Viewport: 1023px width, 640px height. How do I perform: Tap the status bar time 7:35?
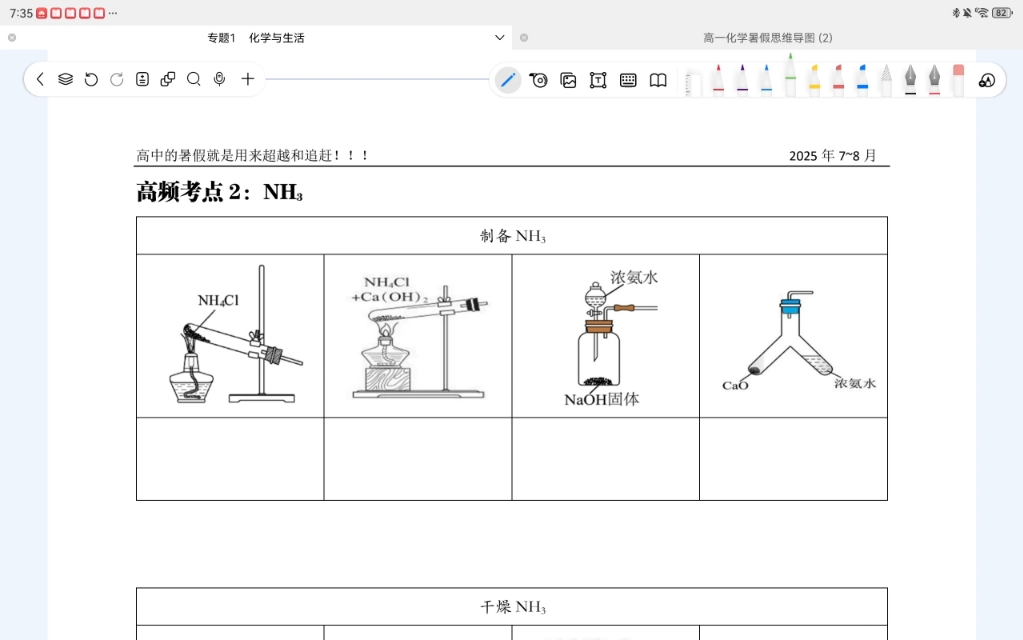tap(21, 13)
